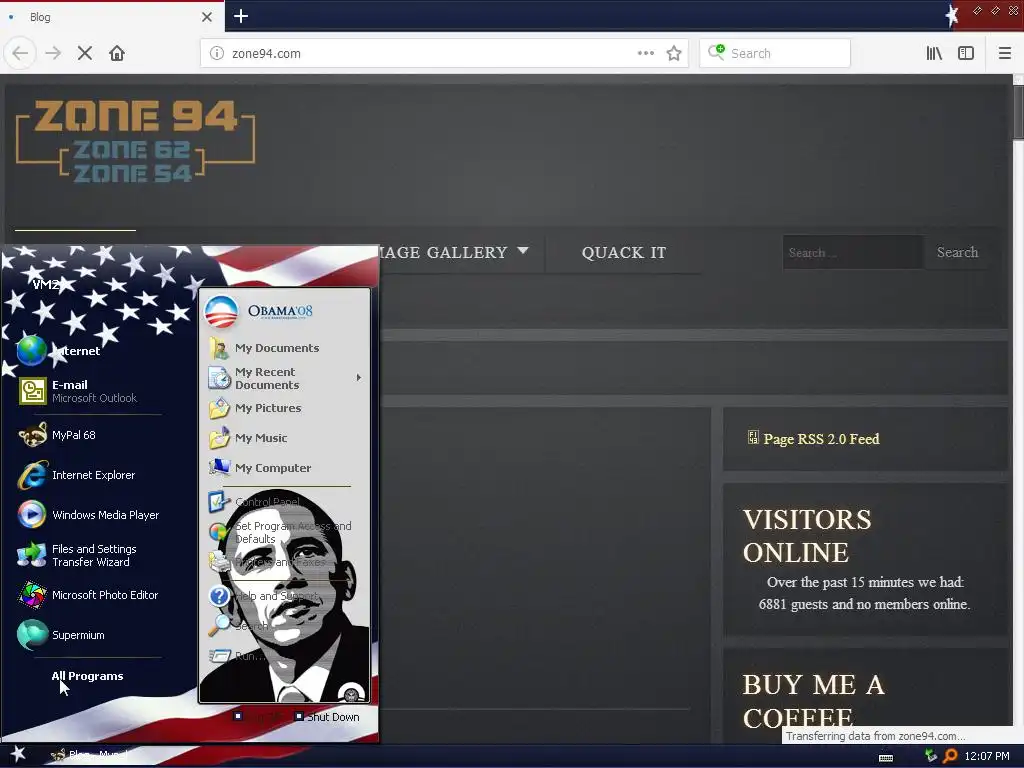This screenshot has height=768, width=1024.
Task: Click the VISITORS ONLINE heading
Action: [807, 536]
